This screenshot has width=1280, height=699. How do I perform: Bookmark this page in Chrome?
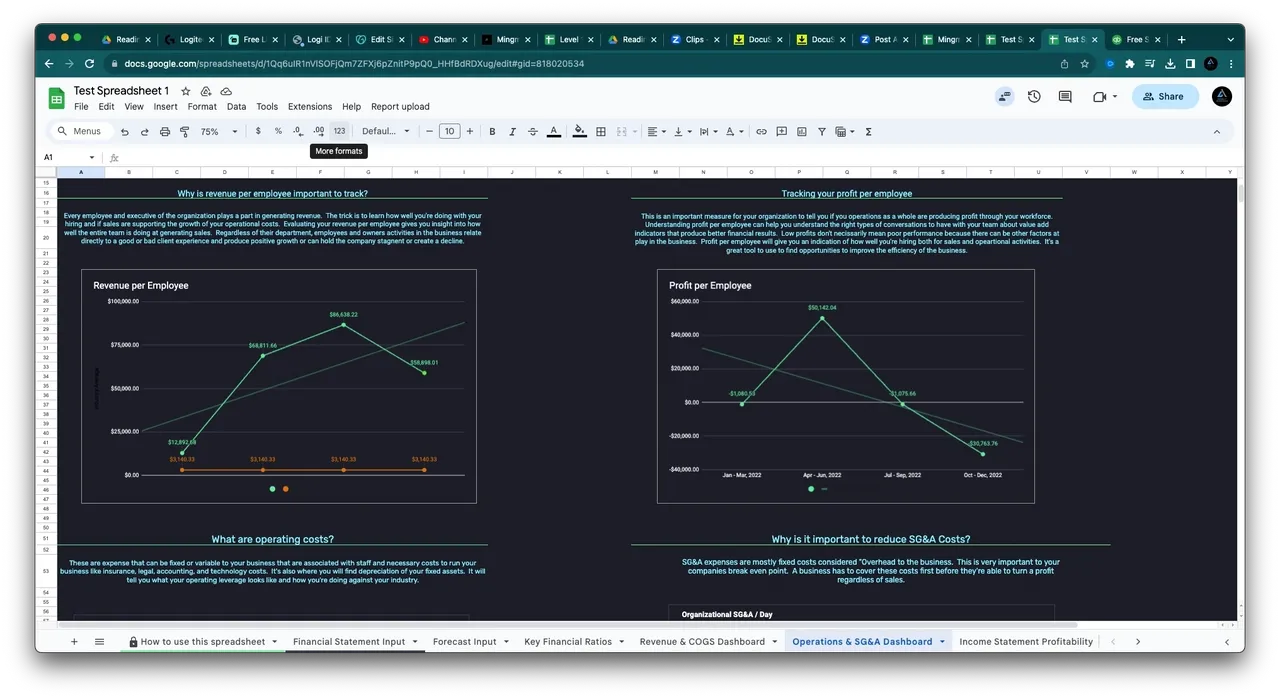tap(1085, 64)
